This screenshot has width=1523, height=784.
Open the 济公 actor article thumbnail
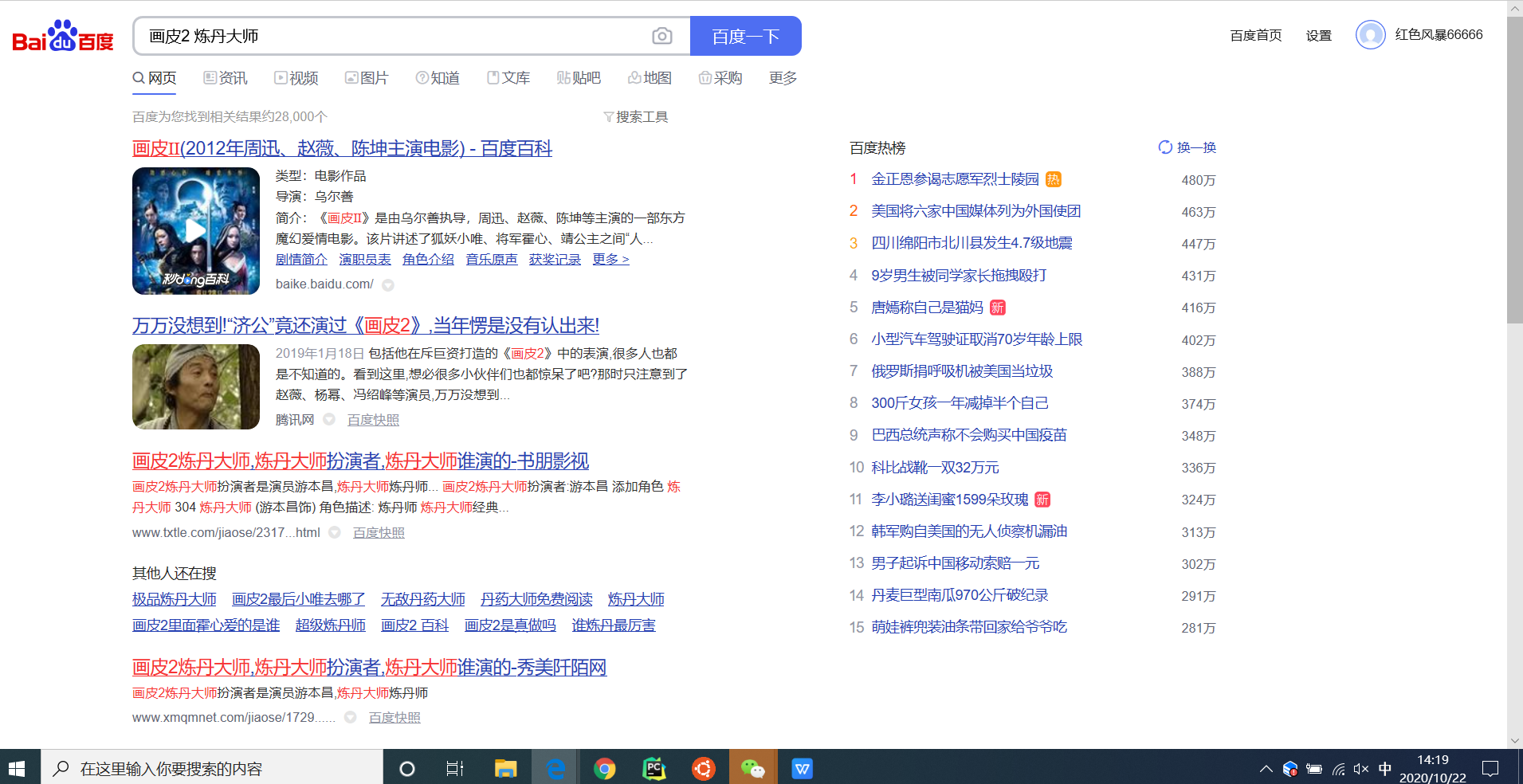tap(196, 386)
